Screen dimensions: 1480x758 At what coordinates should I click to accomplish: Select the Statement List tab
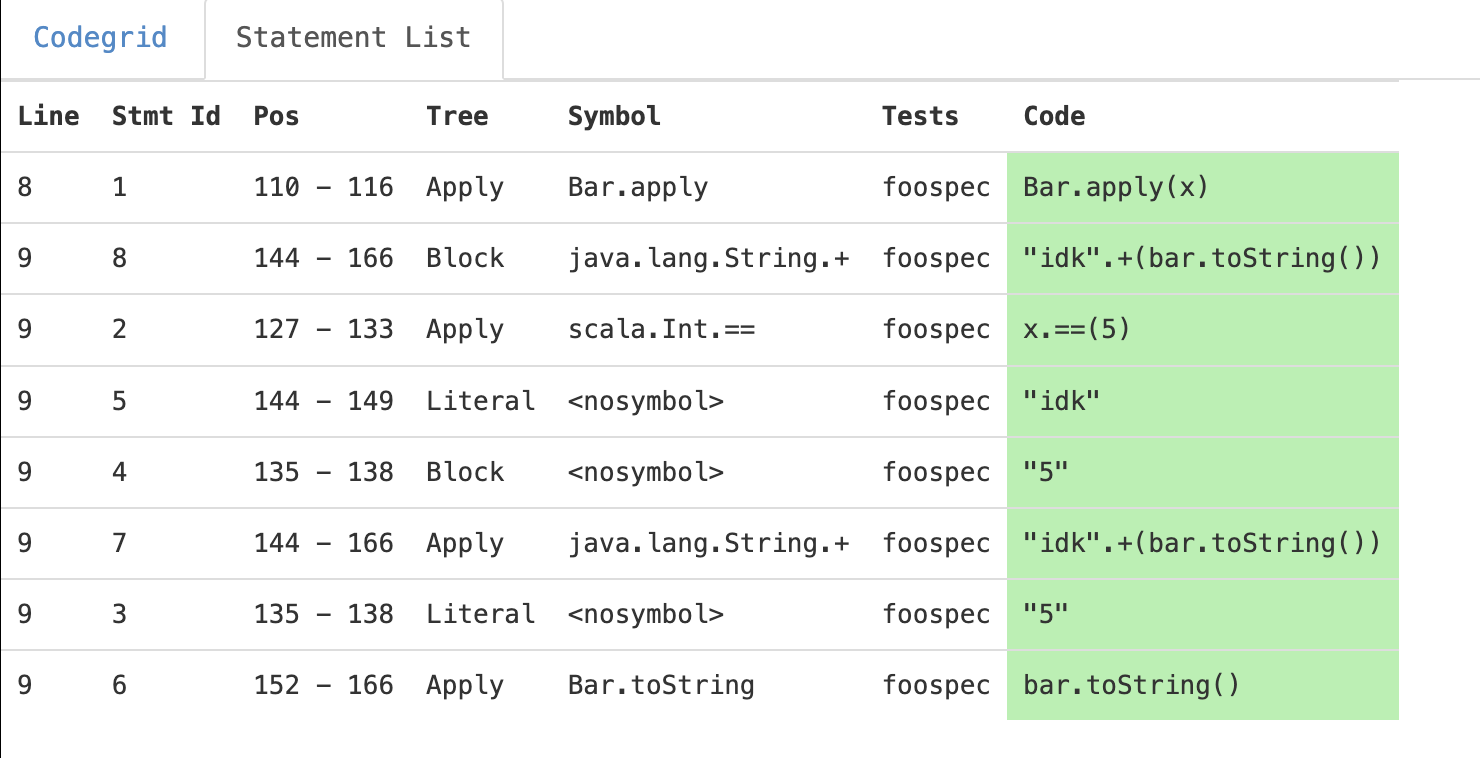click(353, 39)
